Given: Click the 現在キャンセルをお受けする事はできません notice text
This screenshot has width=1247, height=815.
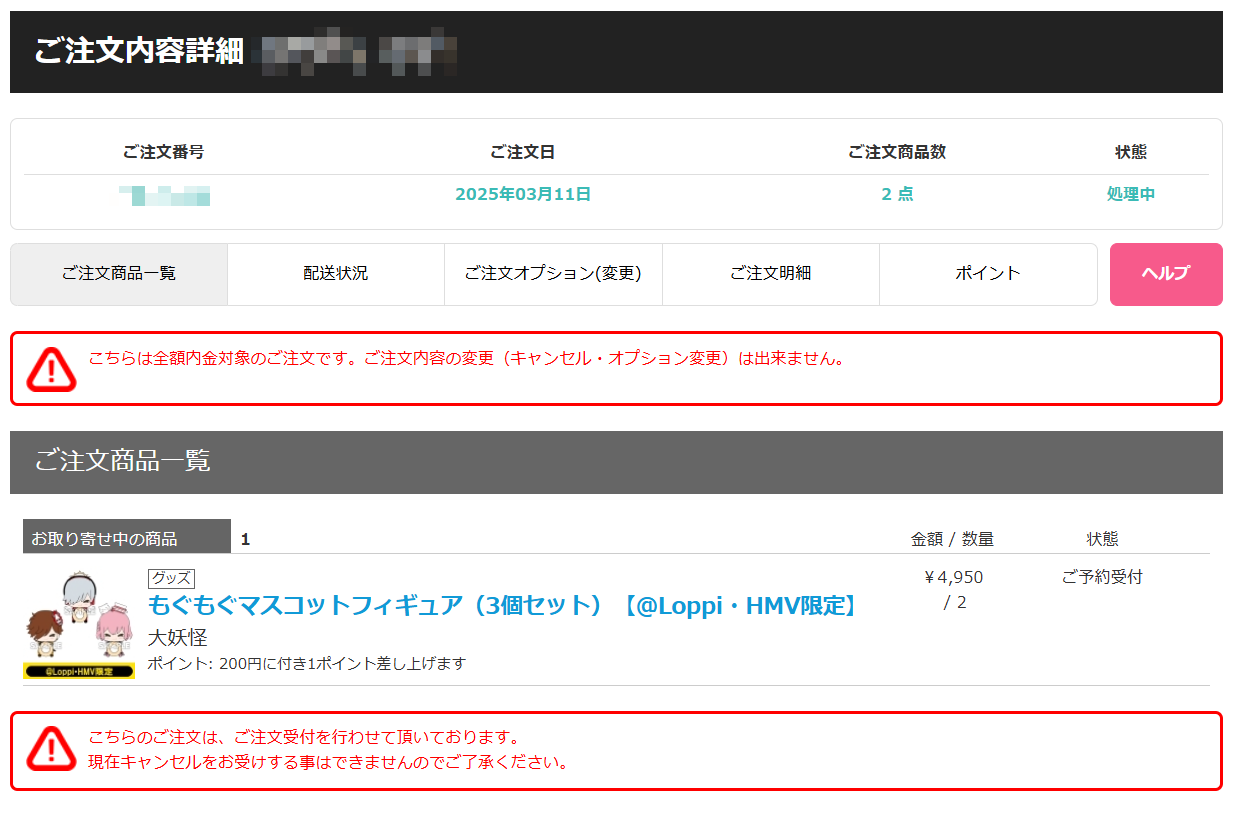Looking at the screenshot, I should [329, 763].
